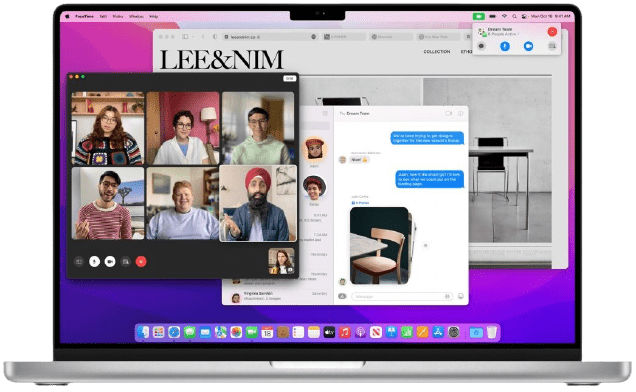Switch FaceTime layout with Grid button
This screenshot has width=636, height=392.
[x=289, y=78]
